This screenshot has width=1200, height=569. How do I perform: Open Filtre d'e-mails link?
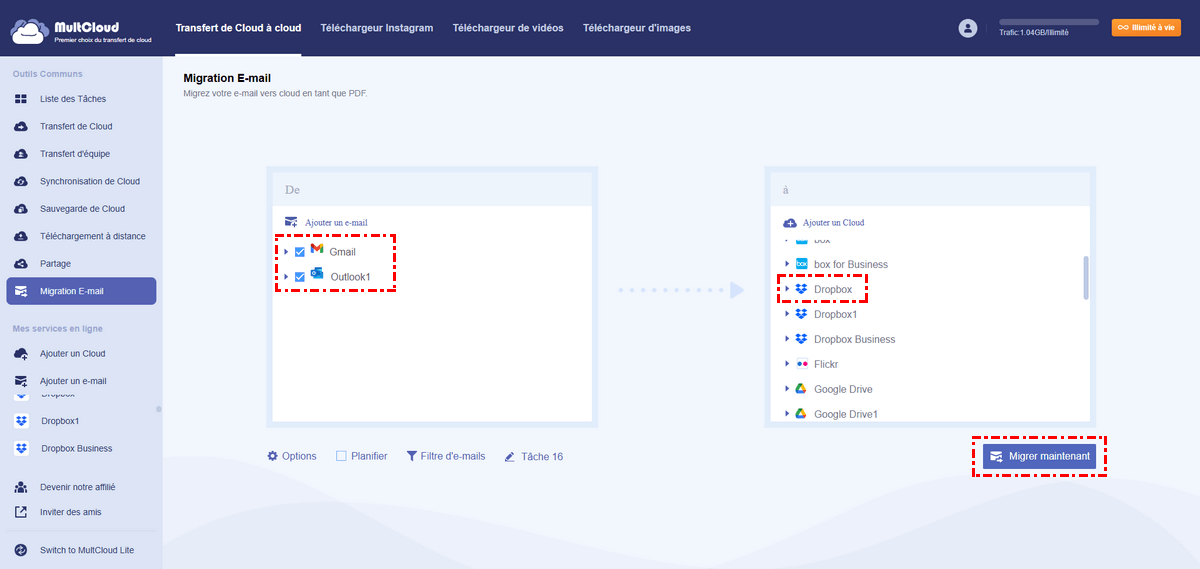[446, 456]
